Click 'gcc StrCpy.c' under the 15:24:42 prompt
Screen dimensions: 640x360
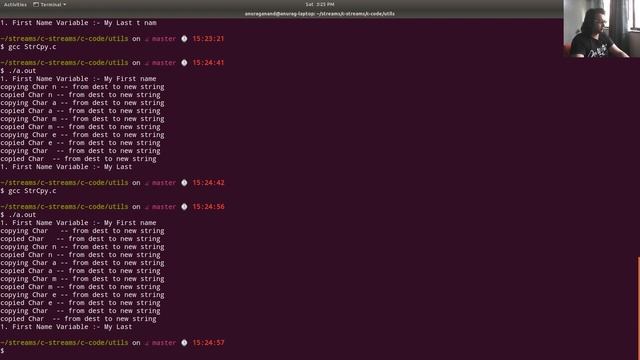coord(32,191)
